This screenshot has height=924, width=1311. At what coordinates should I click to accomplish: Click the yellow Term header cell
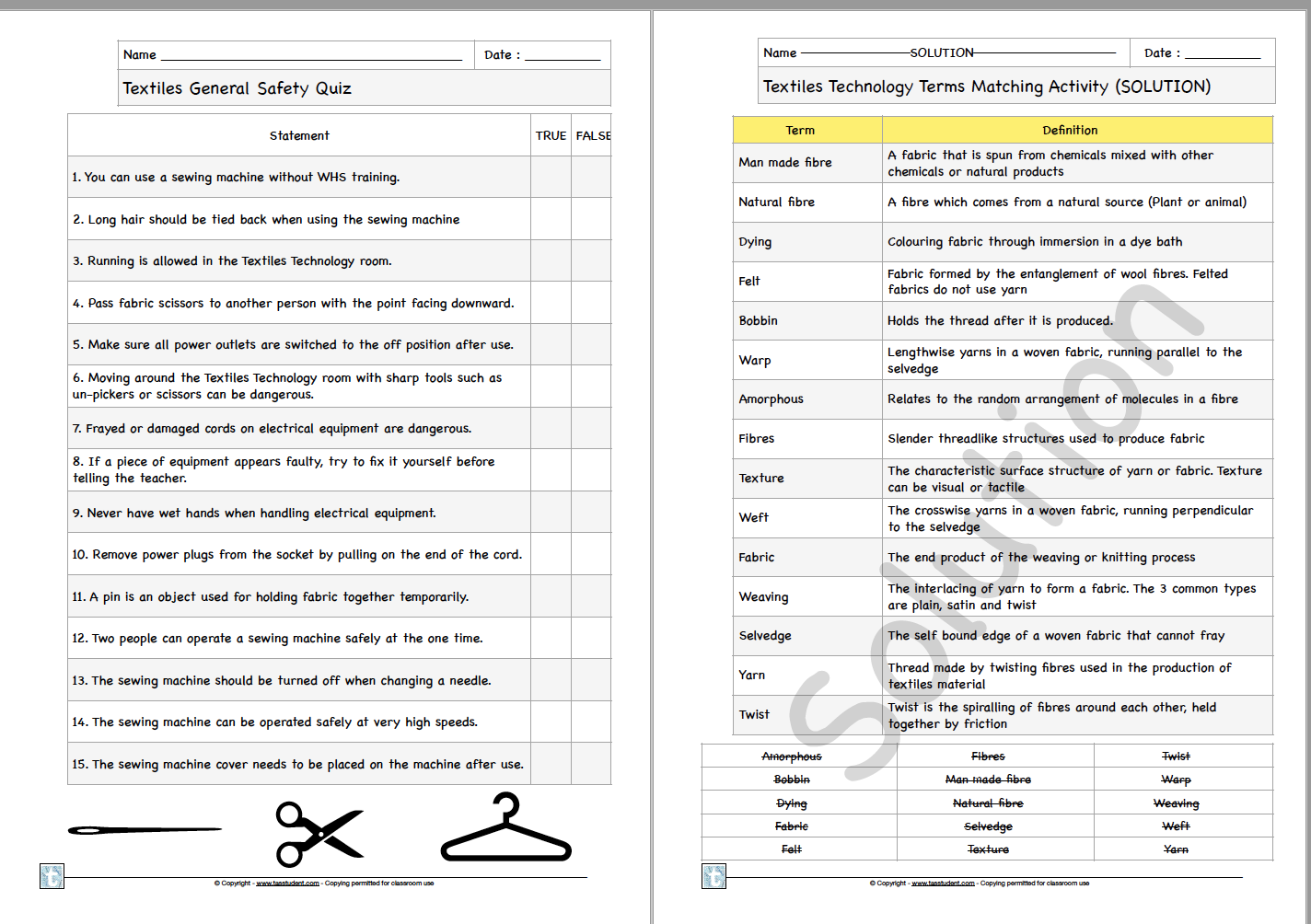coord(800,130)
